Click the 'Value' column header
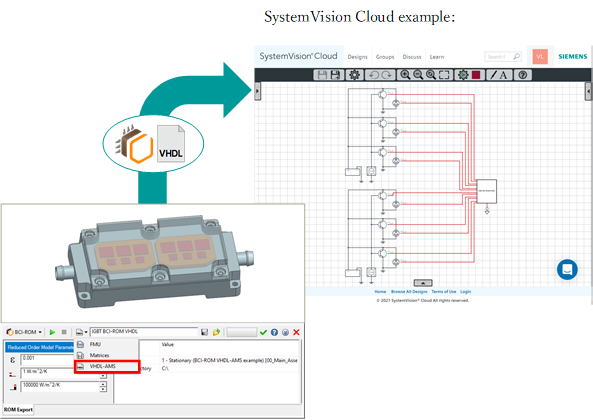Image resolution: width=593 pixels, height=420 pixels. 168,344
